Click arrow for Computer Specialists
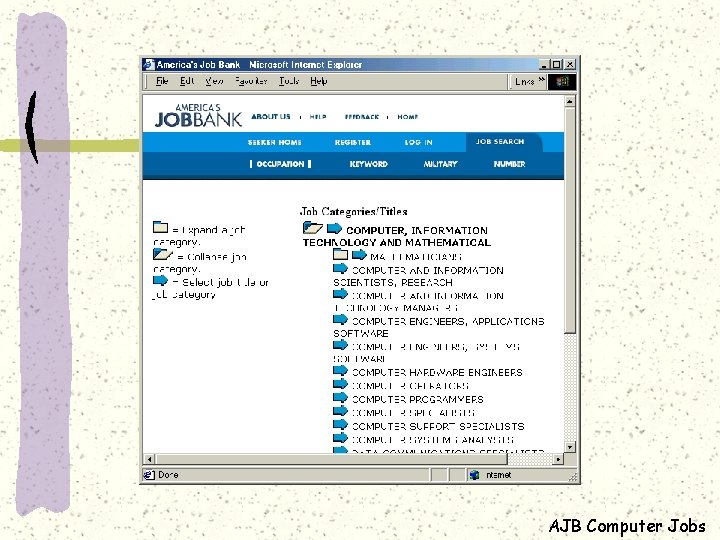720x540 pixels. tap(340, 411)
